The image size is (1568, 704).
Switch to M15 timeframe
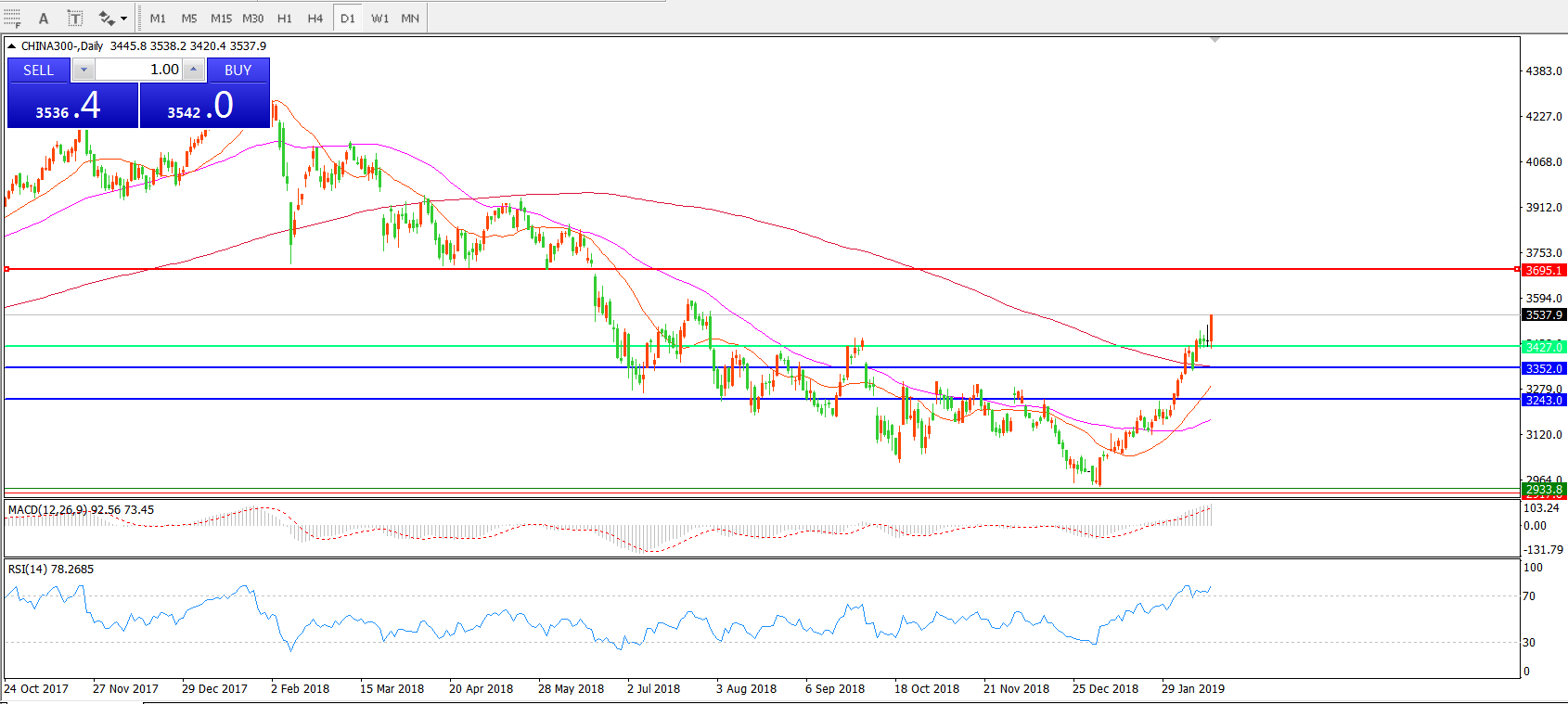tap(221, 19)
